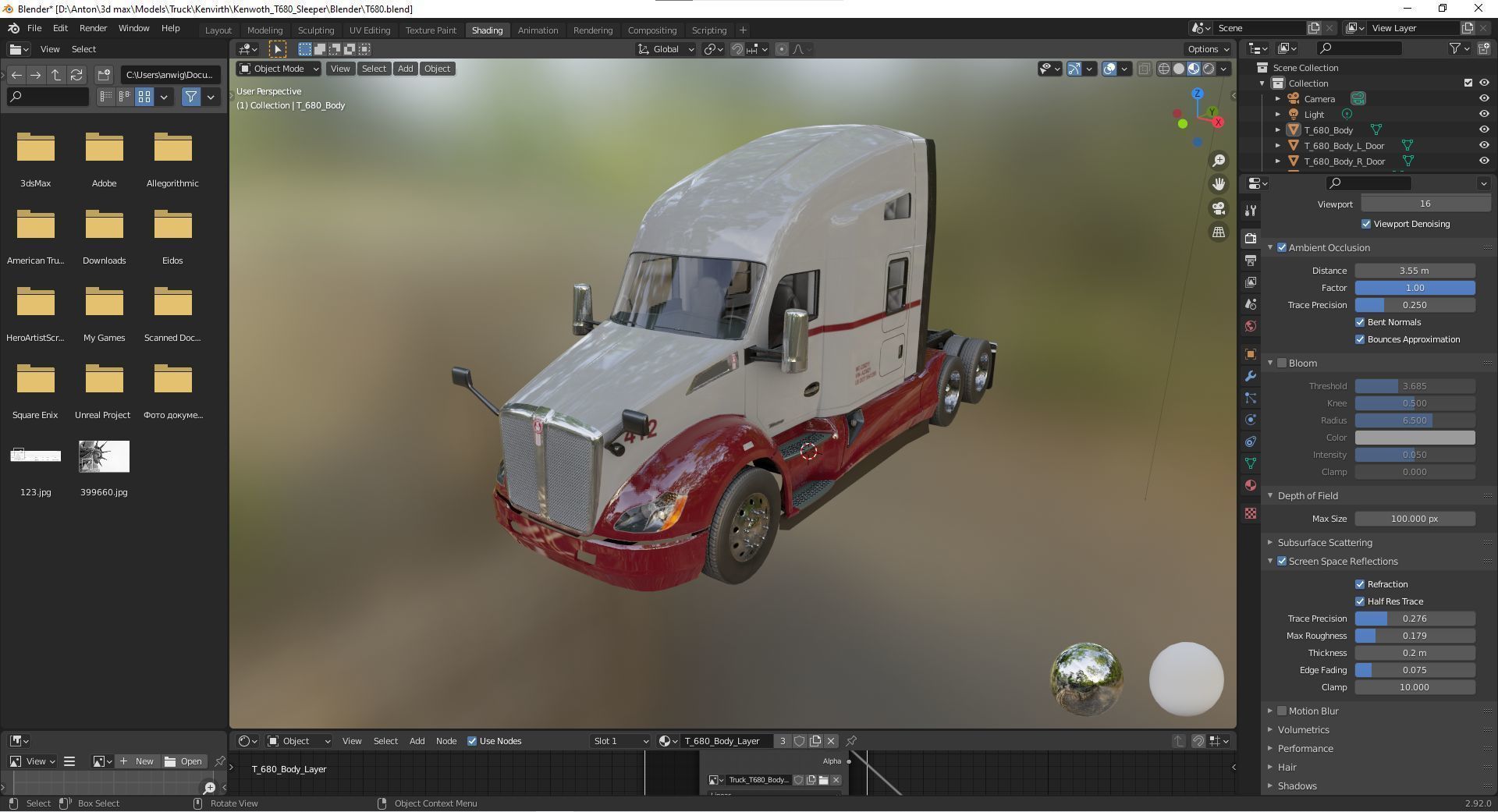Toggle Bounces Approximation checkbox
Screen dimensions: 1498x812
pyautogui.click(x=1360, y=339)
